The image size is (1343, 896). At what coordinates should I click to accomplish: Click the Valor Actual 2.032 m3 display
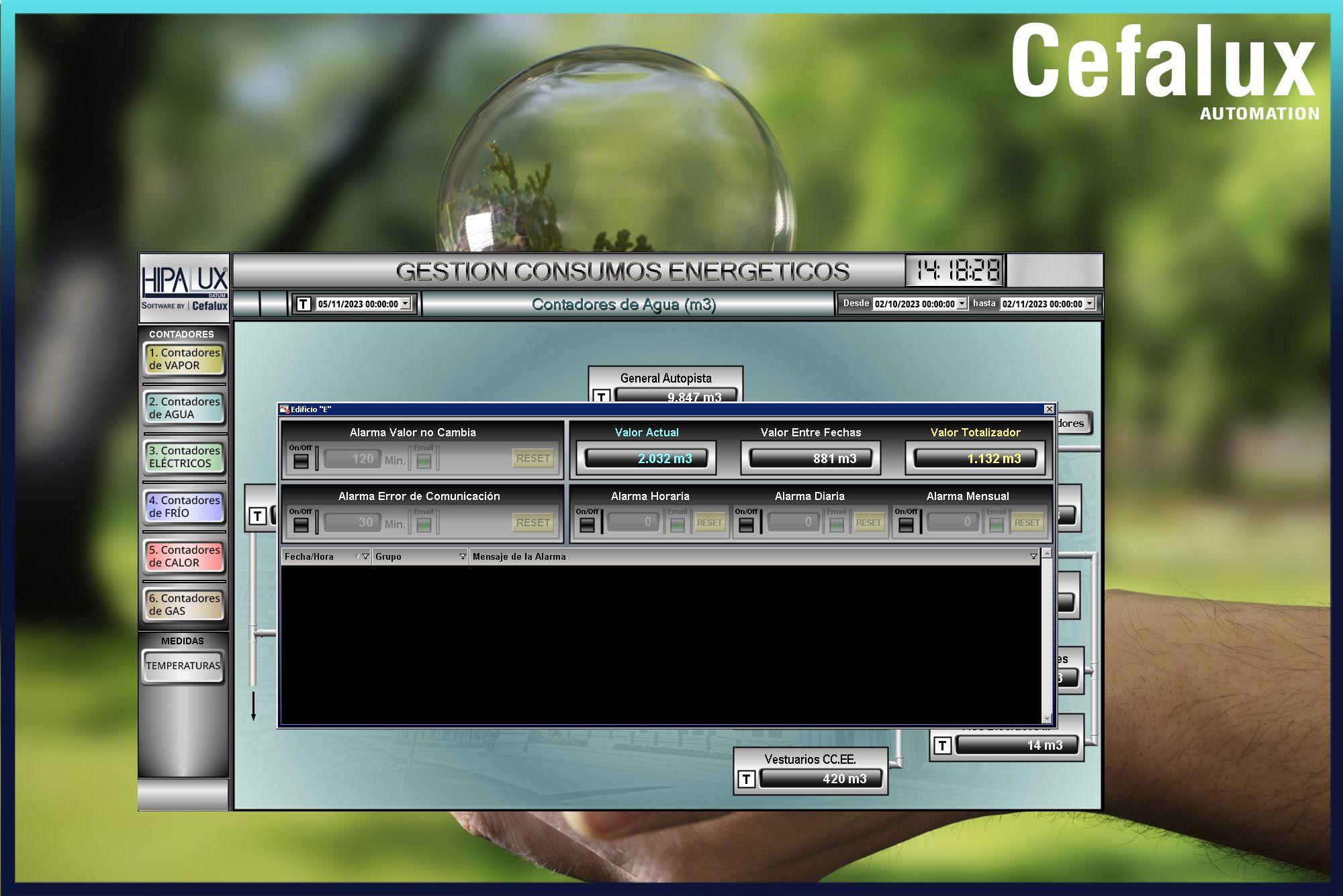(647, 458)
